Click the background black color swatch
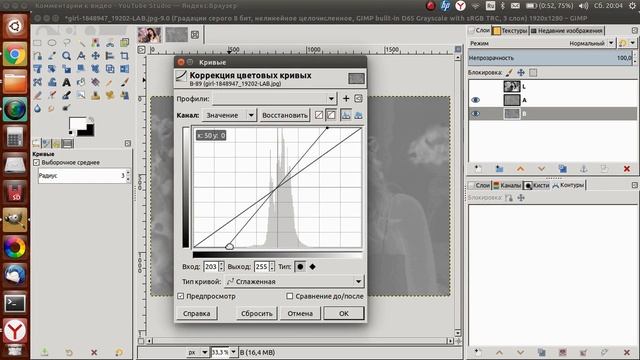This screenshot has width=640, height=360. tap(87, 131)
